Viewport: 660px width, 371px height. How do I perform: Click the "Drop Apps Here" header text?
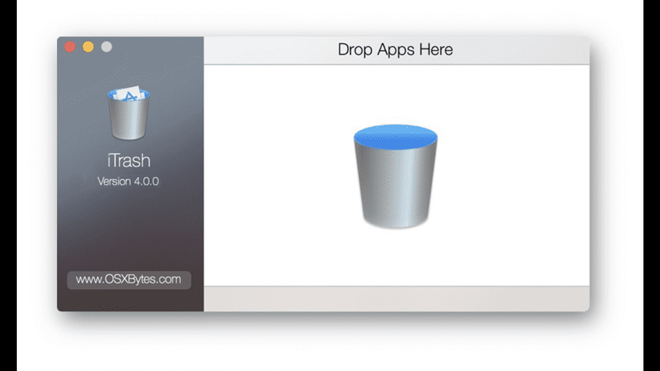coord(395,50)
